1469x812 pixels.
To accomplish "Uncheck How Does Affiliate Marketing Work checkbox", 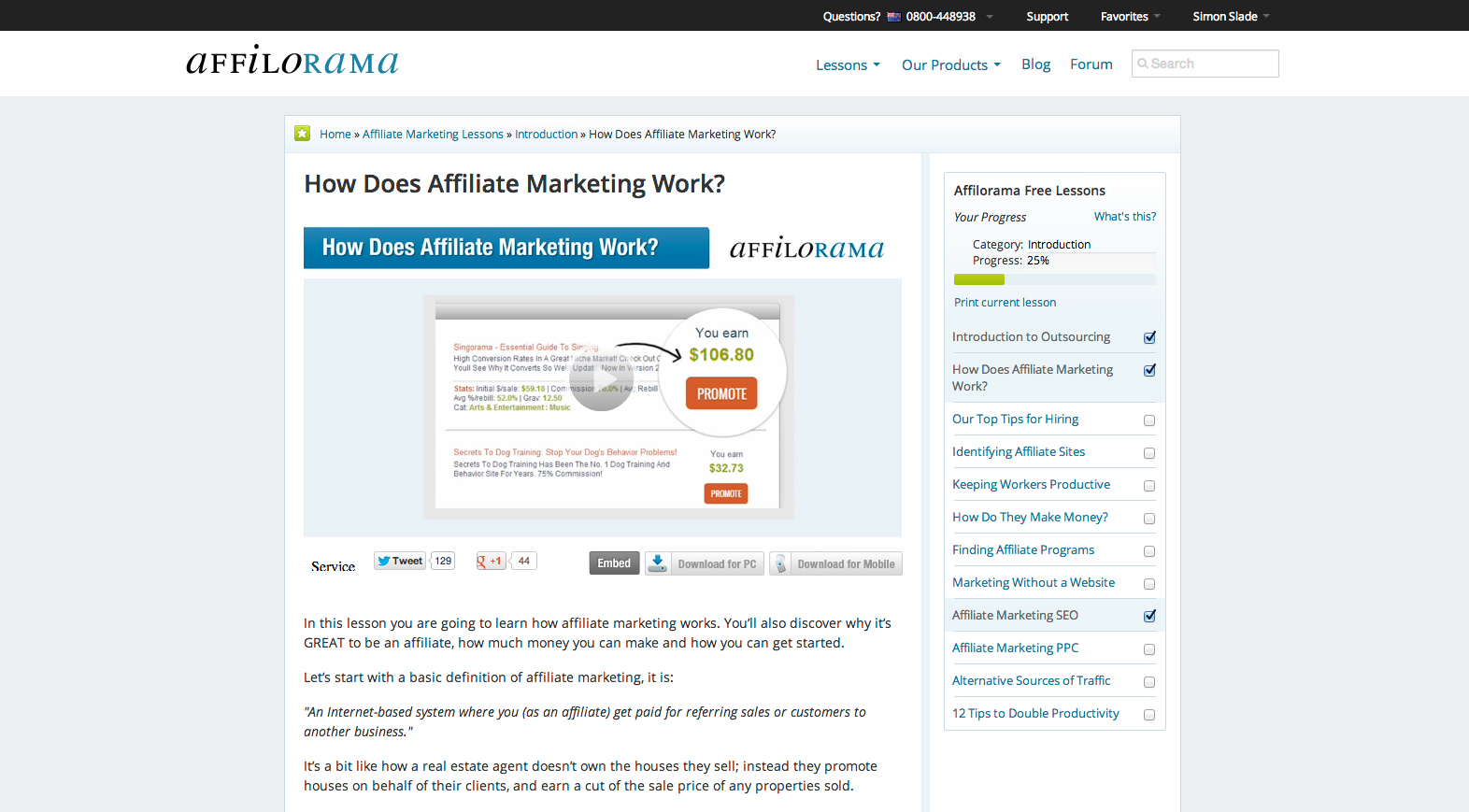I will click(1149, 370).
